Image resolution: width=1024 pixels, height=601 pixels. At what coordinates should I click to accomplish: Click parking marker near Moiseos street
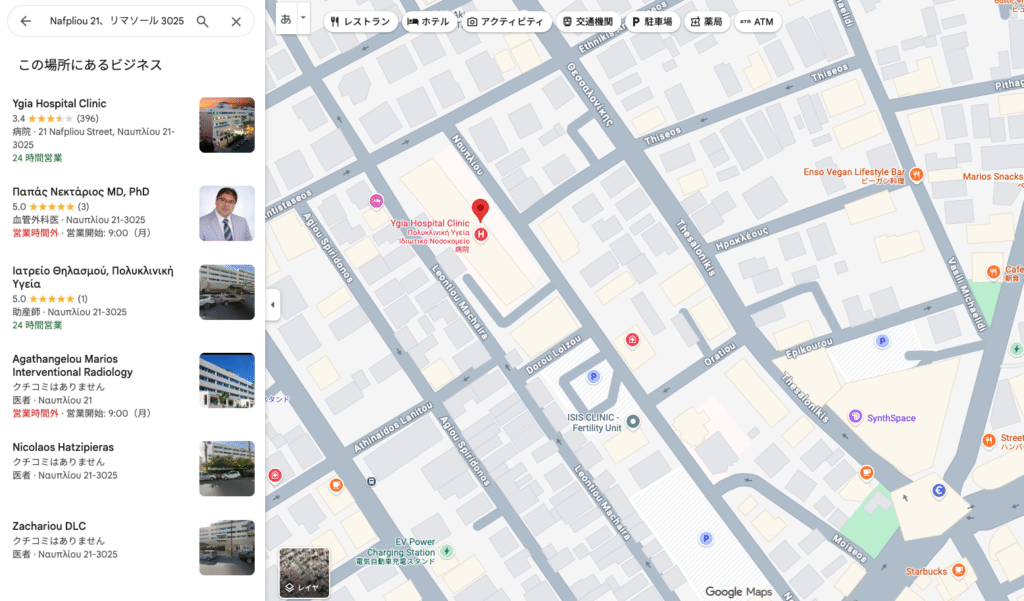[705, 539]
